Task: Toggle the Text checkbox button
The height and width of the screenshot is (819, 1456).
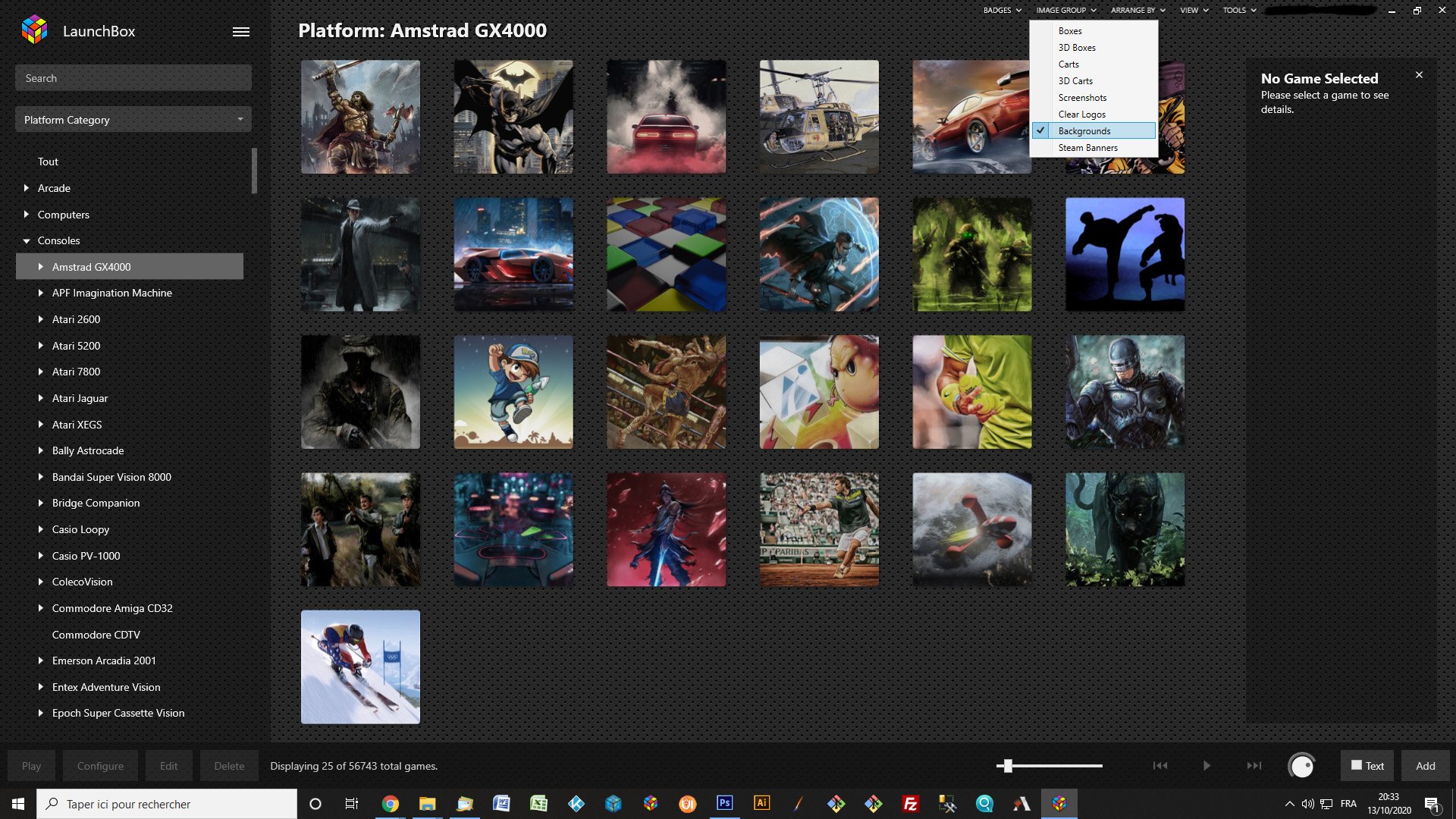Action: (x=1367, y=766)
